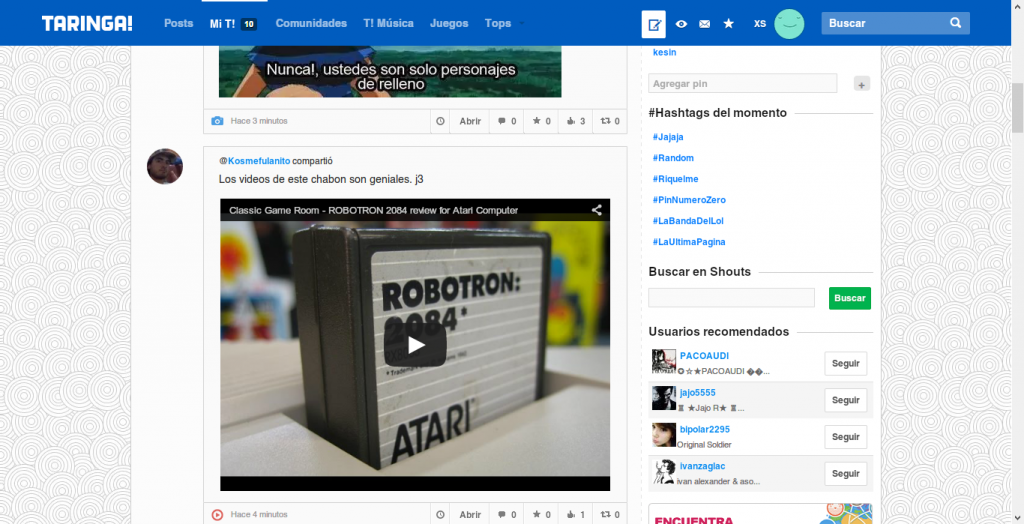
Task: Open the new post pencil icon
Action: (654, 24)
